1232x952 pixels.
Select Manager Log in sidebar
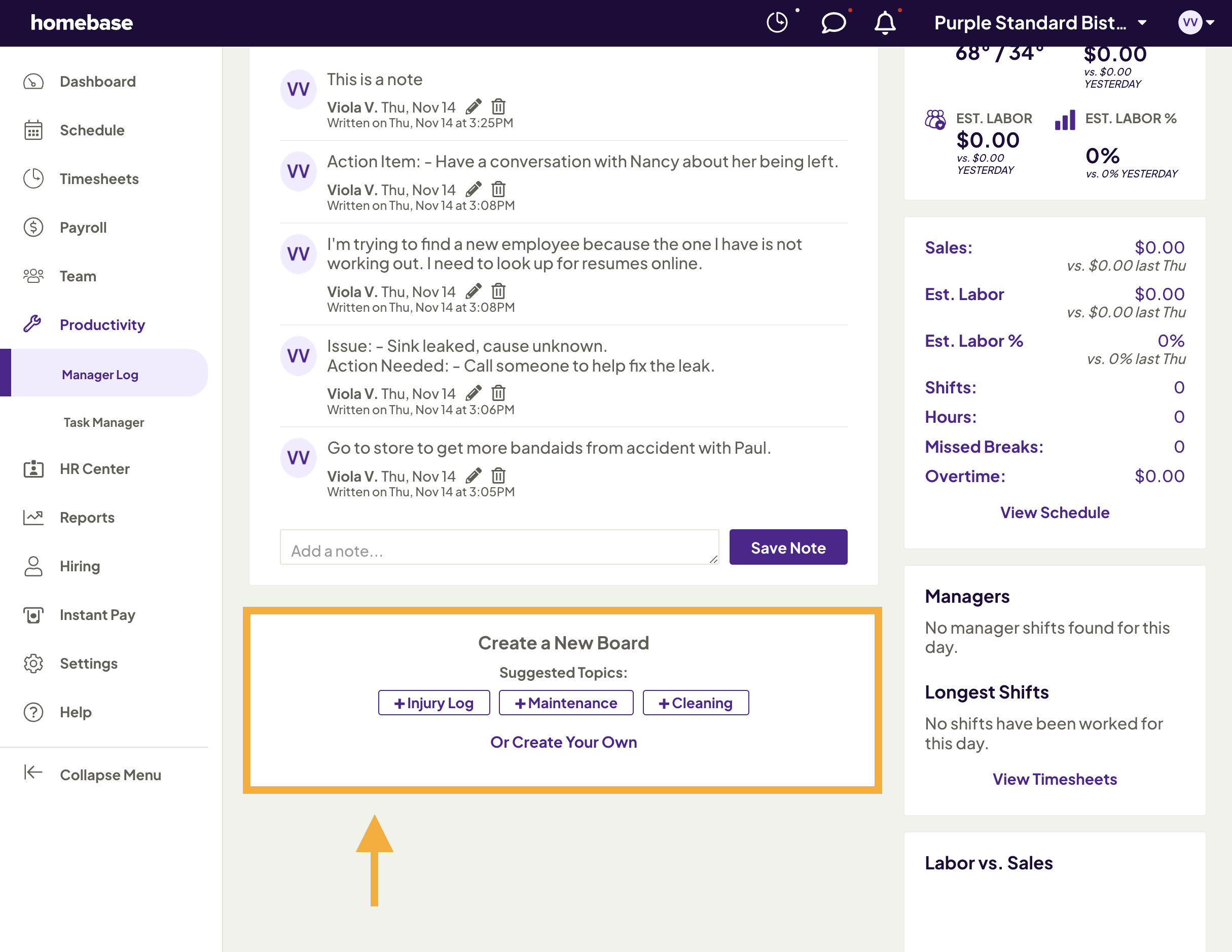point(100,374)
